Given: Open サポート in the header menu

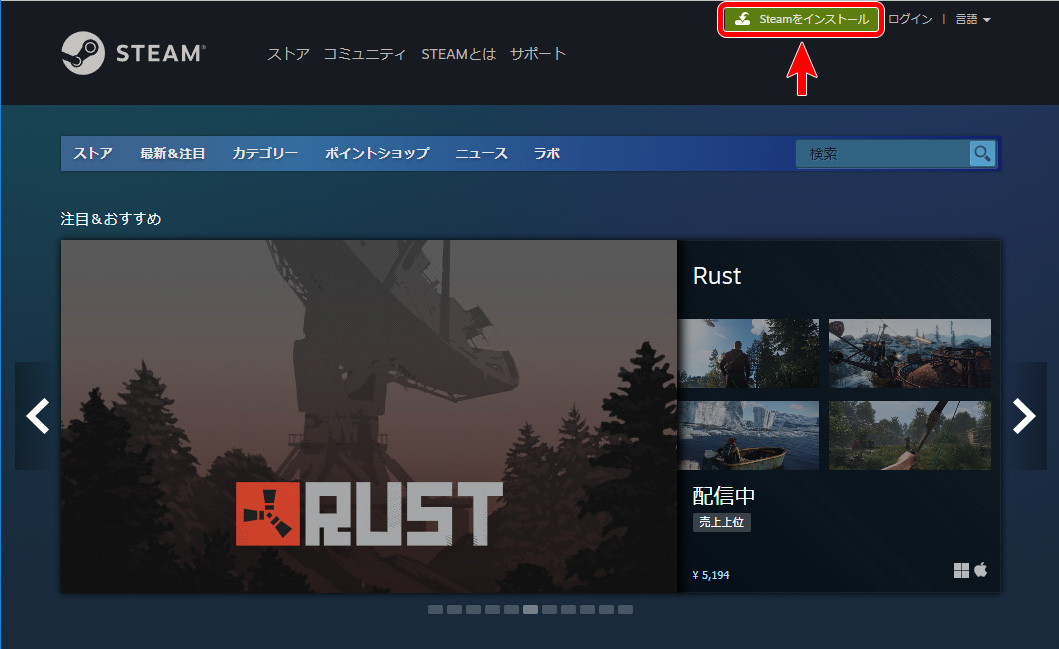Looking at the screenshot, I should pos(538,54).
